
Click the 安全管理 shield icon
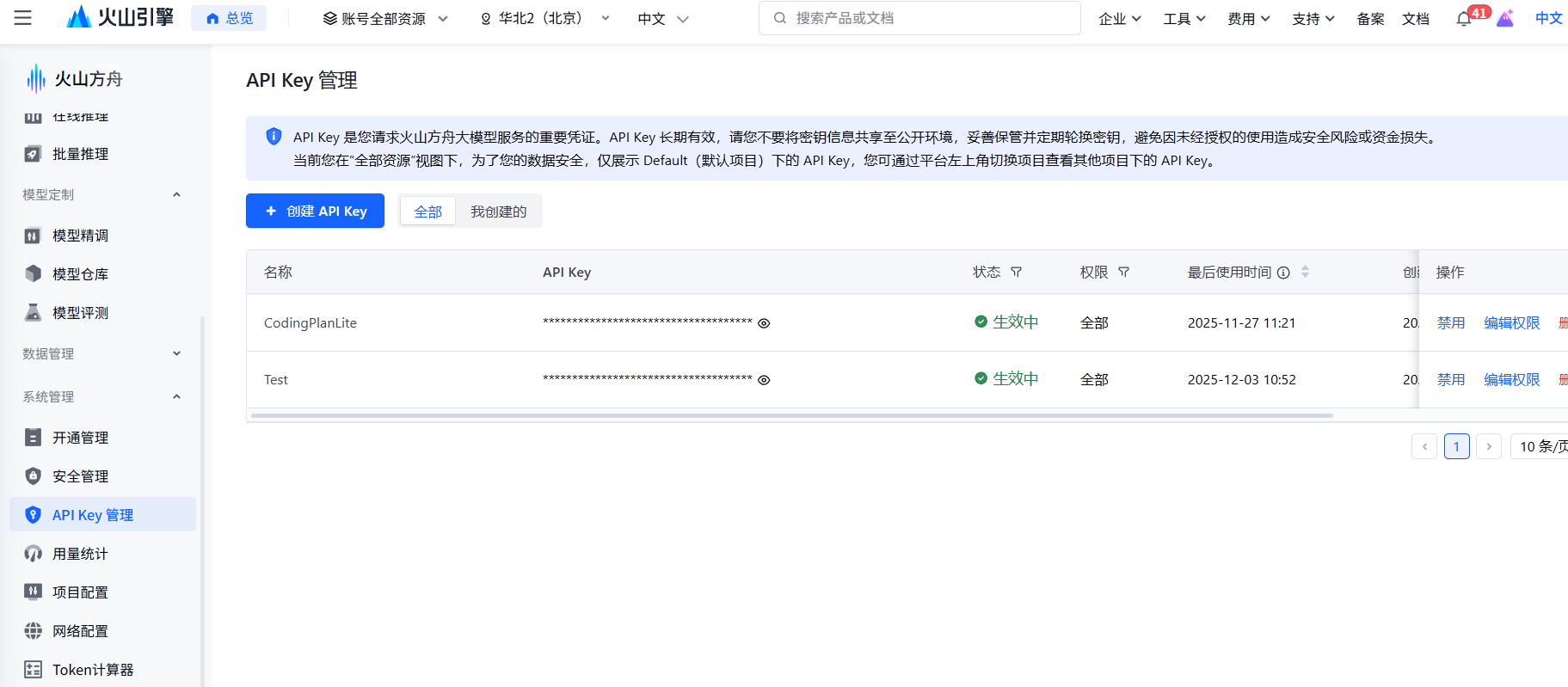(33, 476)
